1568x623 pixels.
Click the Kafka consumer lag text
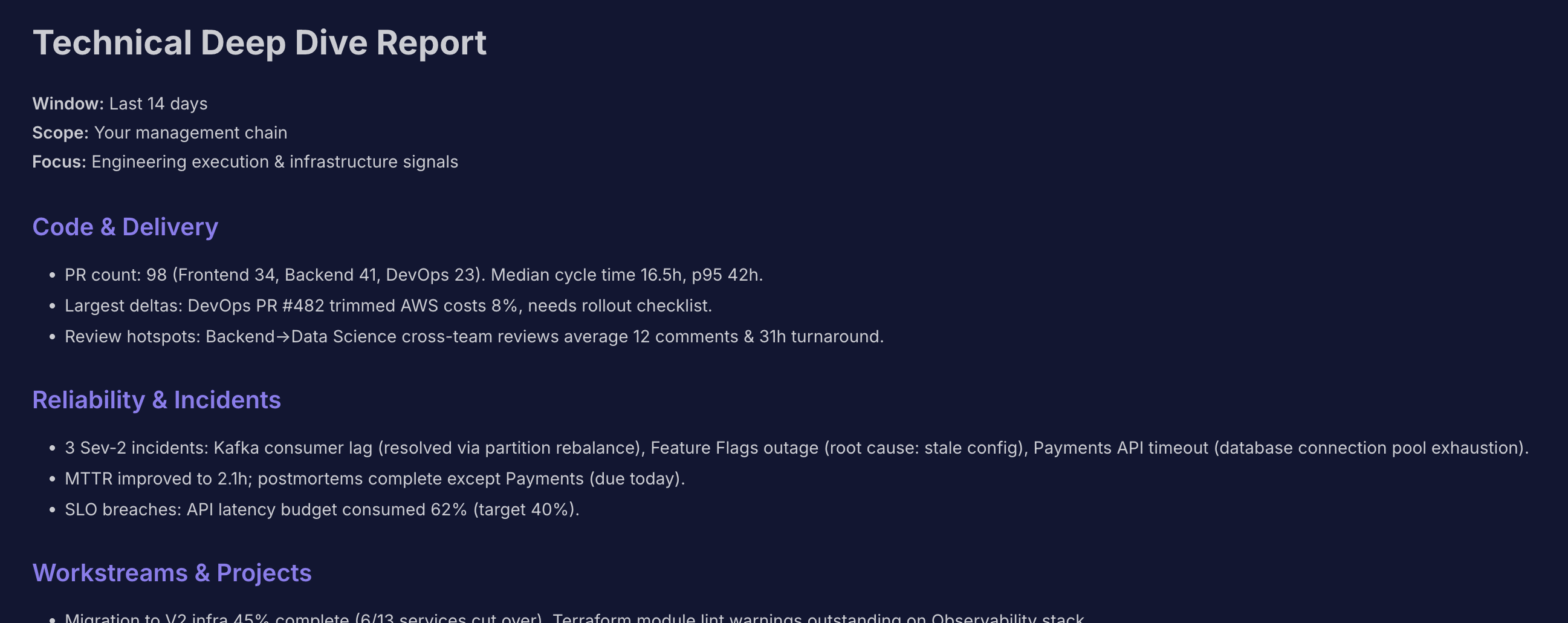(292, 448)
